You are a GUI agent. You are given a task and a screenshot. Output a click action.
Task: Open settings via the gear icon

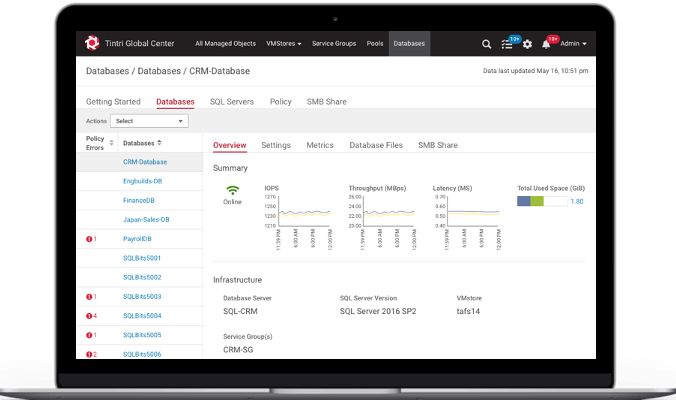point(527,44)
